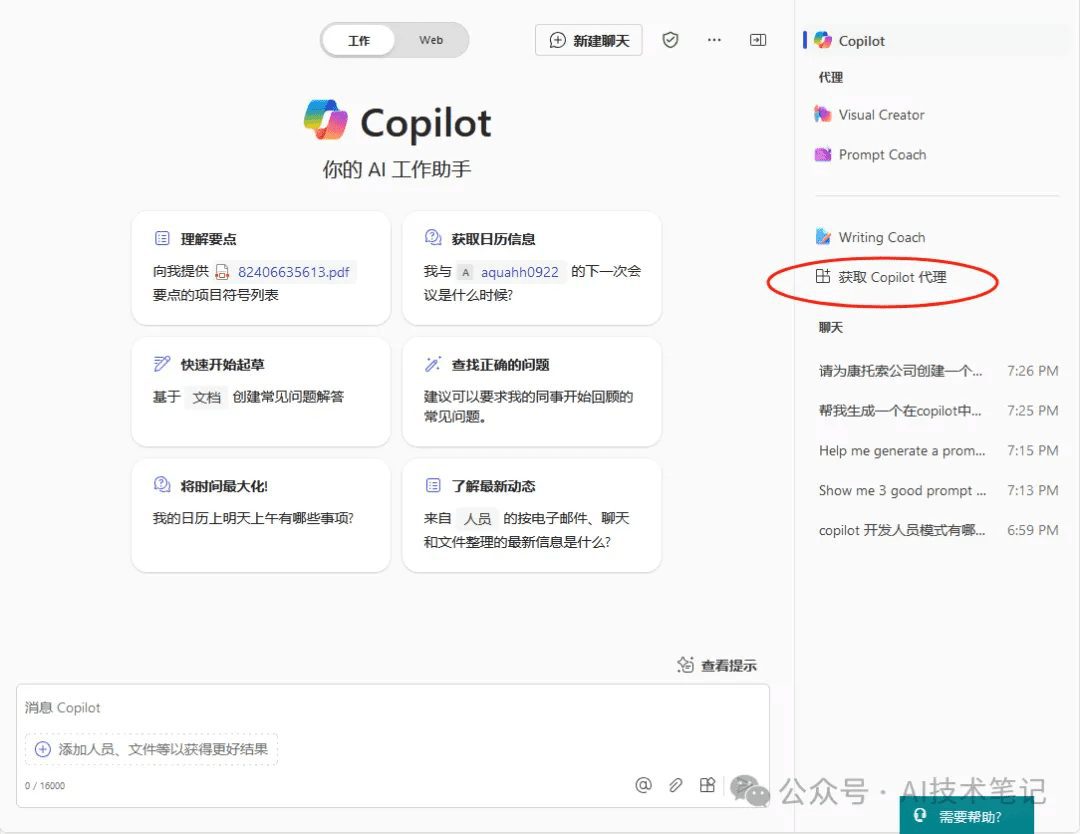The image size is (1080, 834).
Task: Select the 理解要点 prompt card
Action: 261,268
